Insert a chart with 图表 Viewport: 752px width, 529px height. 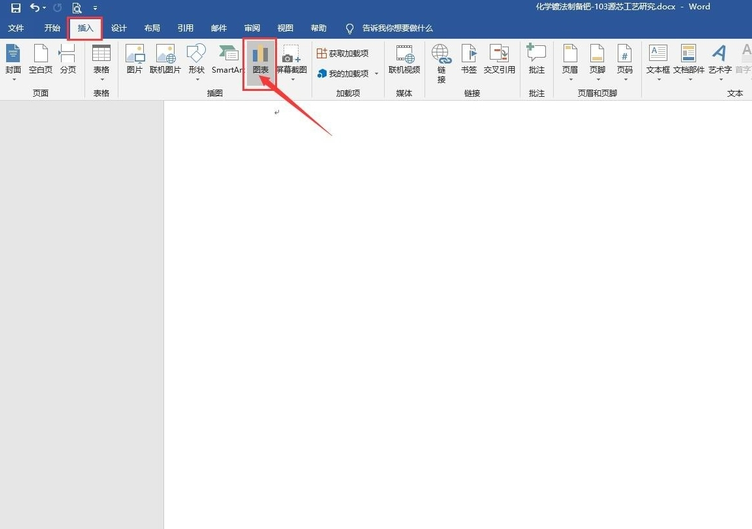pos(260,62)
